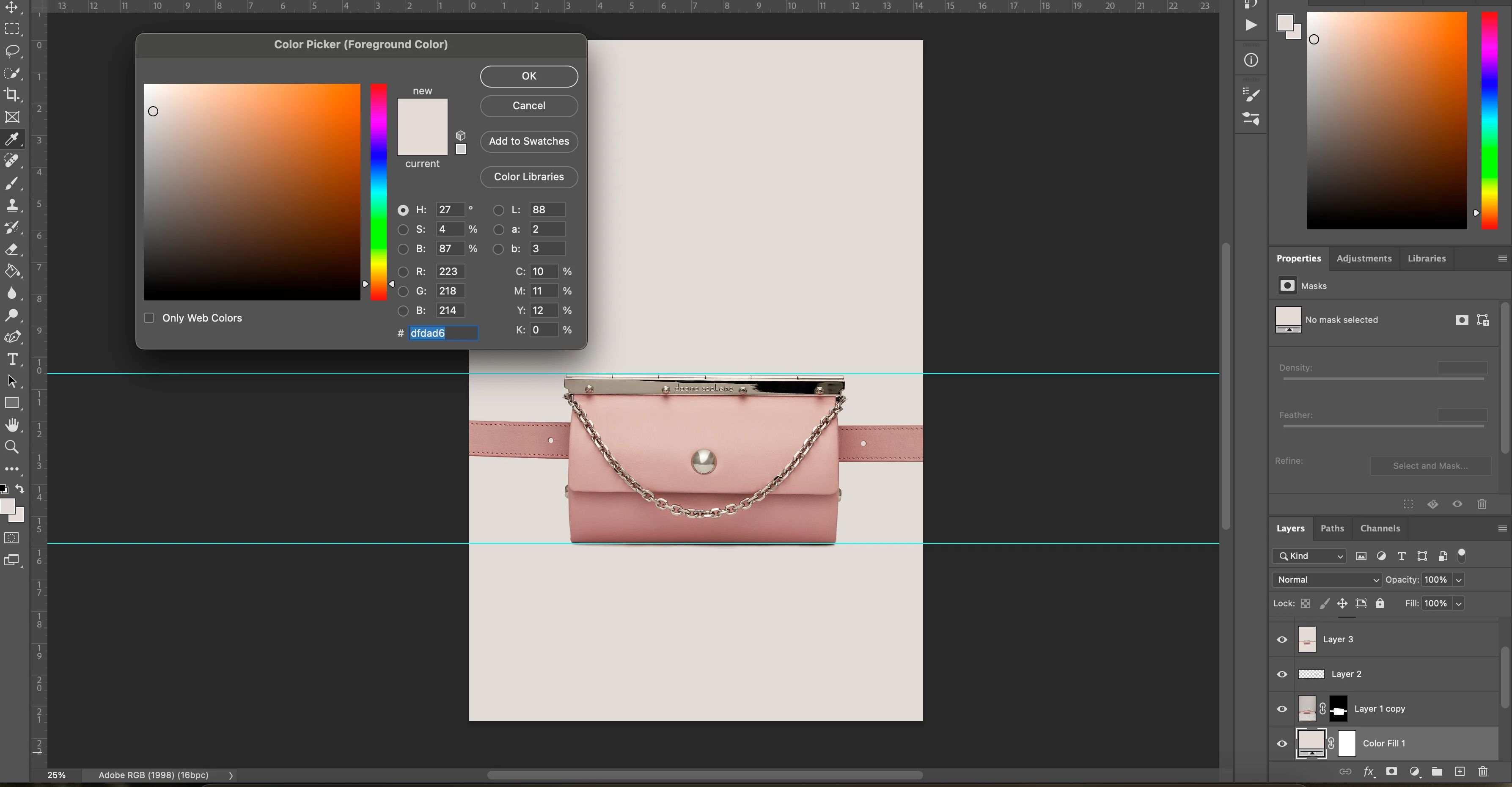Hide Layer 3 with eye icon
The height and width of the screenshot is (787, 1512).
coord(1282,639)
